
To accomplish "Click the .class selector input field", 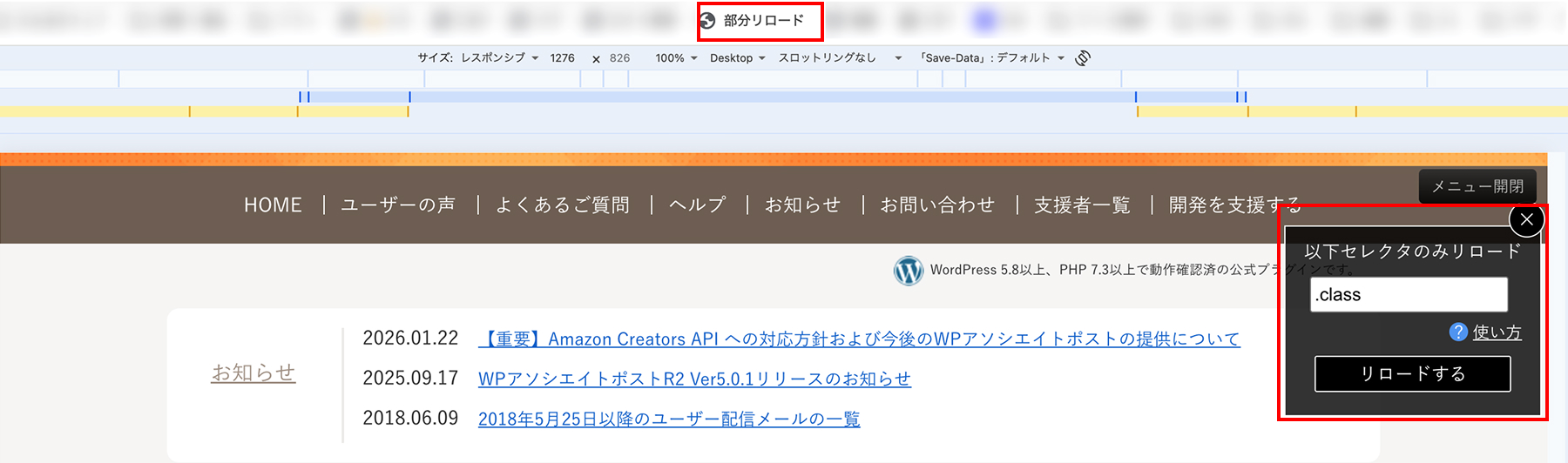I will (x=1409, y=294).
